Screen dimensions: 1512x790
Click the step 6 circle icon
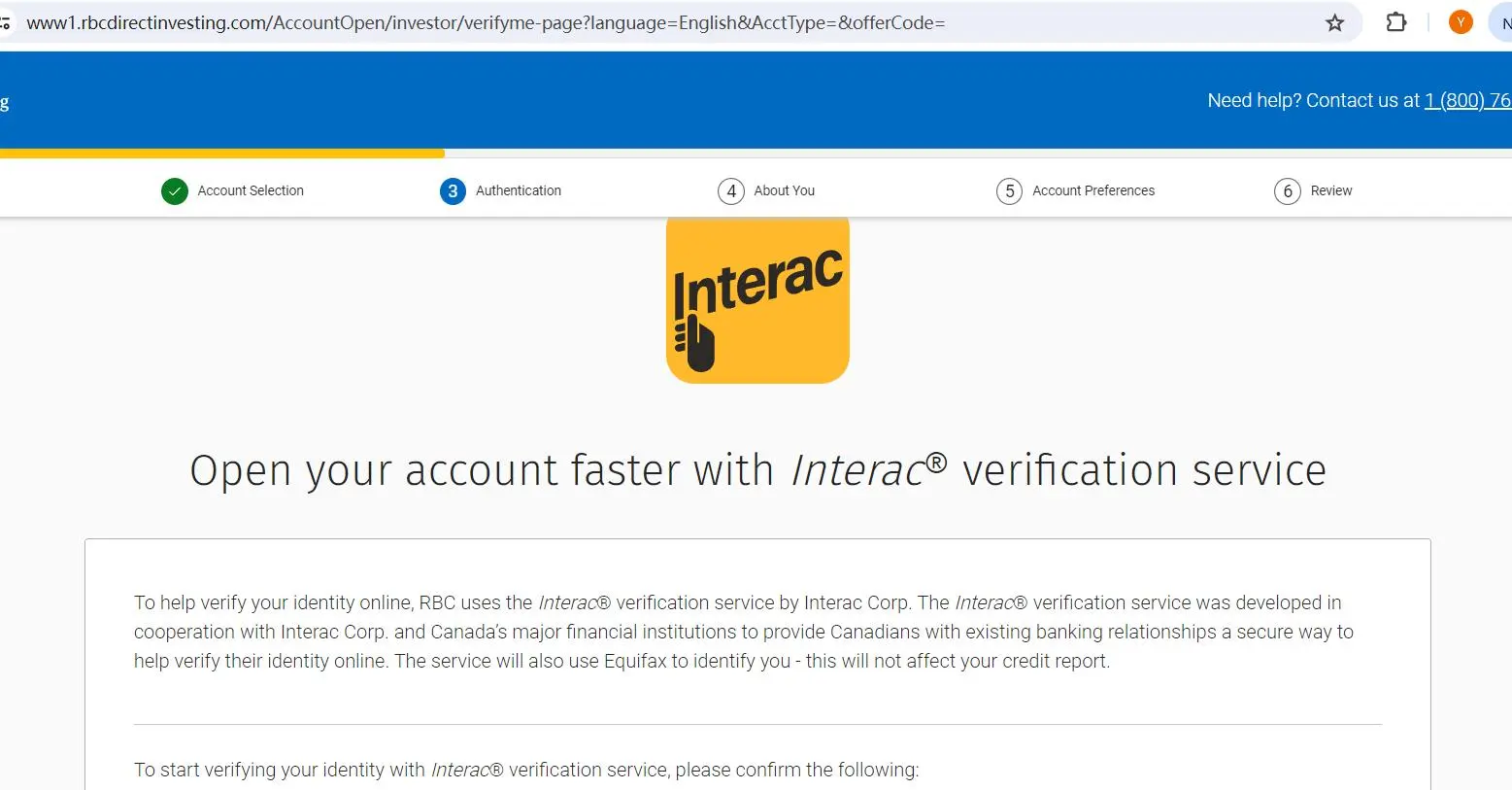click(x=1288, y=191)
